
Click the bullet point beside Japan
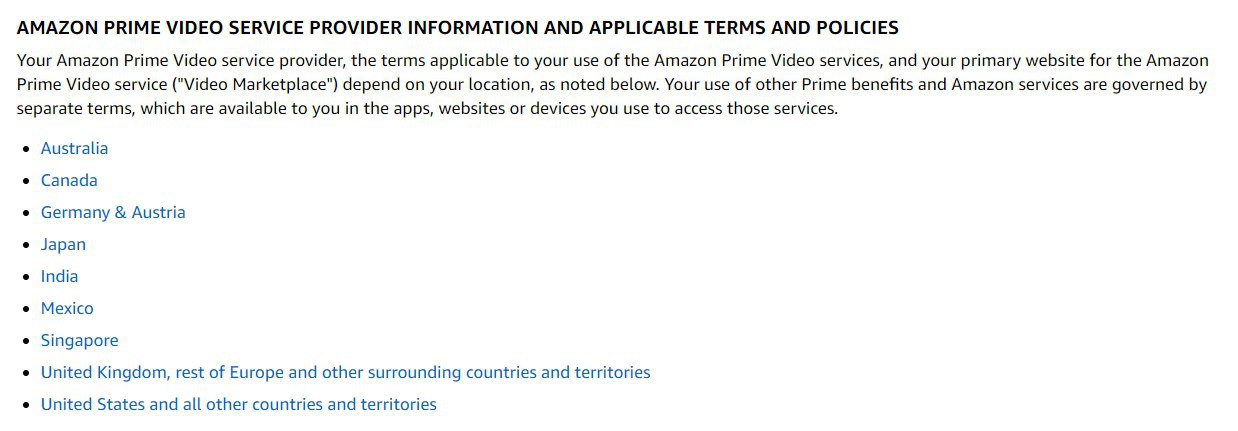coord(26,245)
